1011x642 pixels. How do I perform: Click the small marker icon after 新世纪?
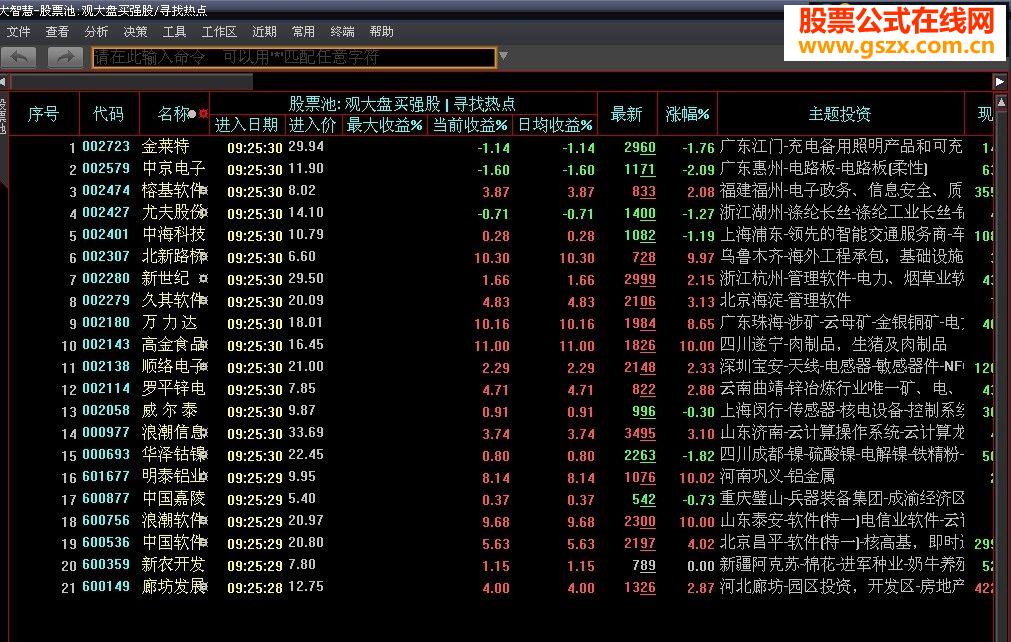[204, 279]
